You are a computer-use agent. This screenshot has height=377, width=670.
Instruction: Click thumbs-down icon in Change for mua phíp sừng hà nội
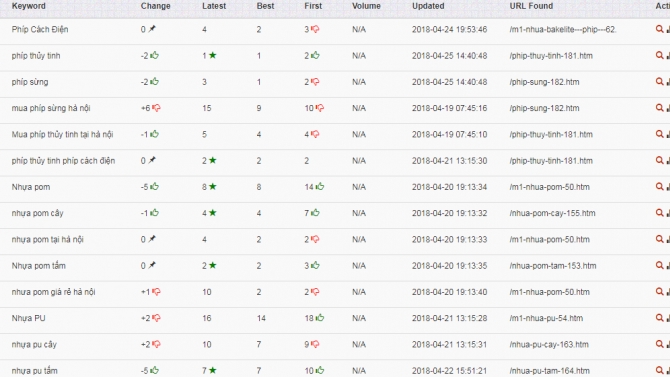pos(156,108)
